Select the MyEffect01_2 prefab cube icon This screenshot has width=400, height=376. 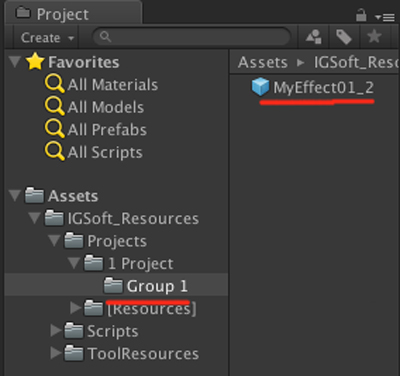[260, 86]
